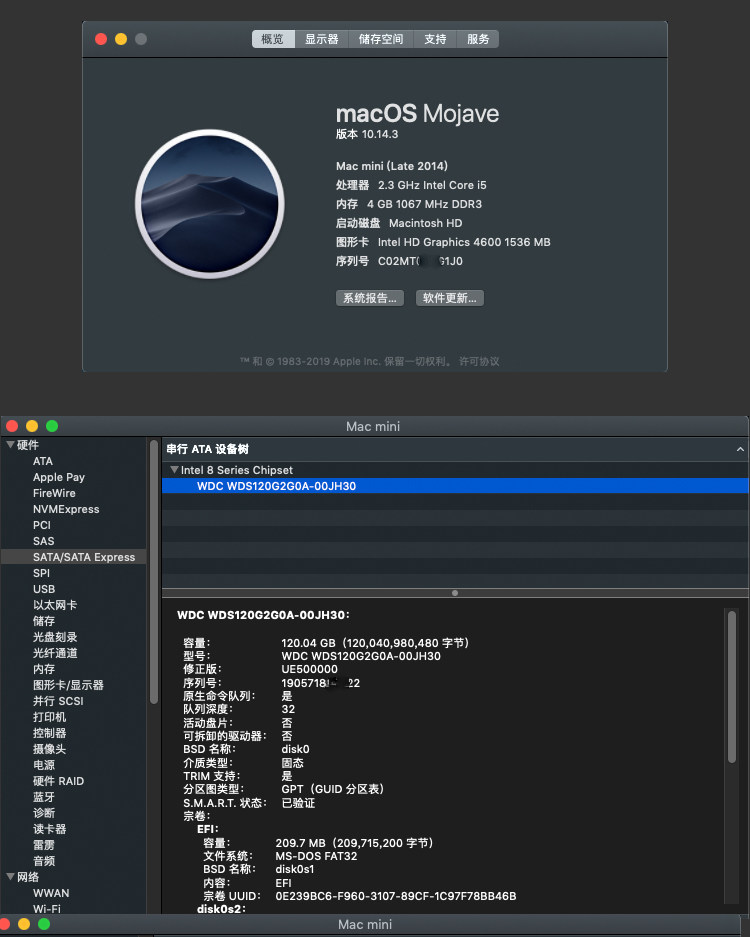Click the 已验证 S.M.A.R.T. status value
The width and height of the screenshot is (750, 937).
[x=298, y=803]
